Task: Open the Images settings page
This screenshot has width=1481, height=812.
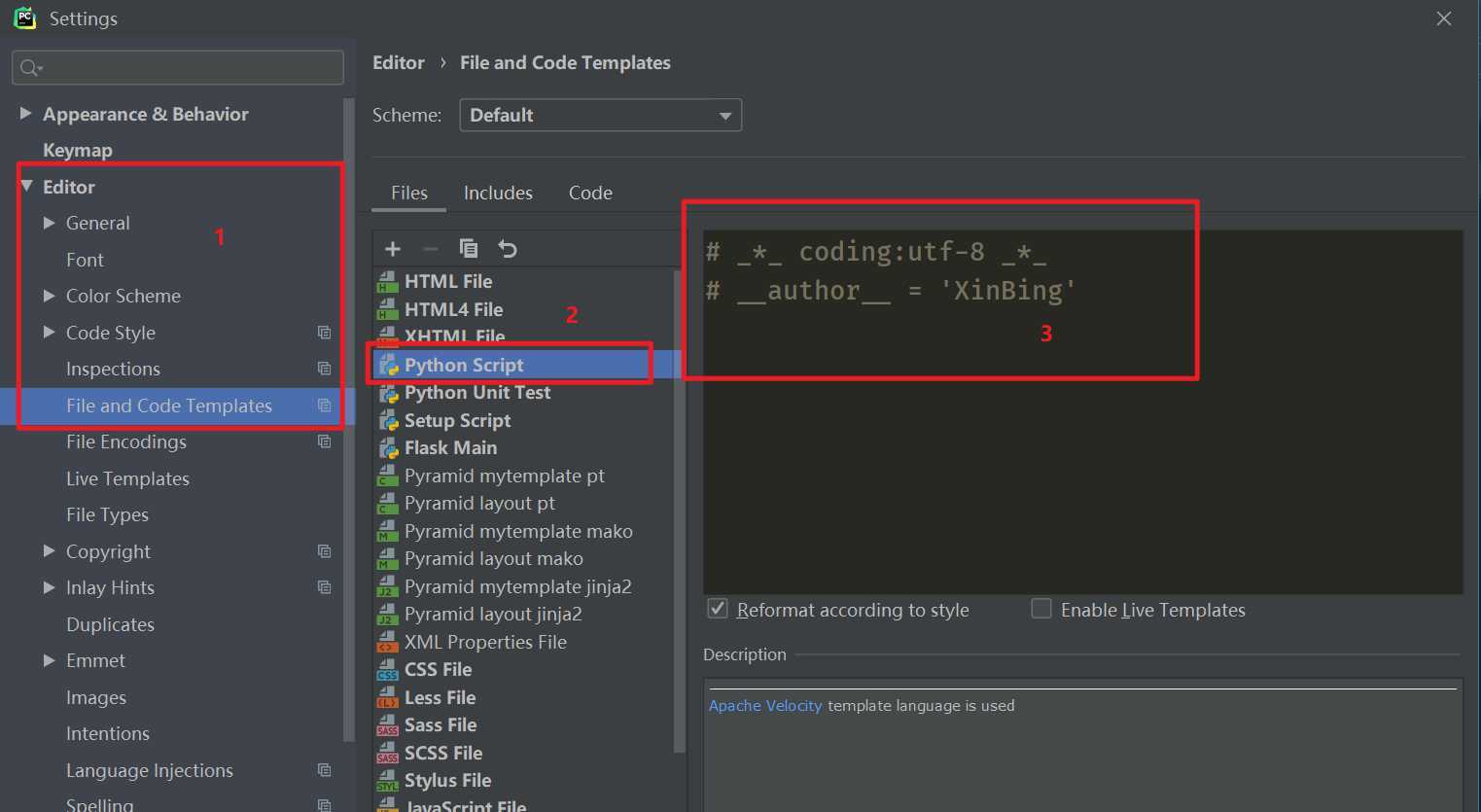Action: 96,697
